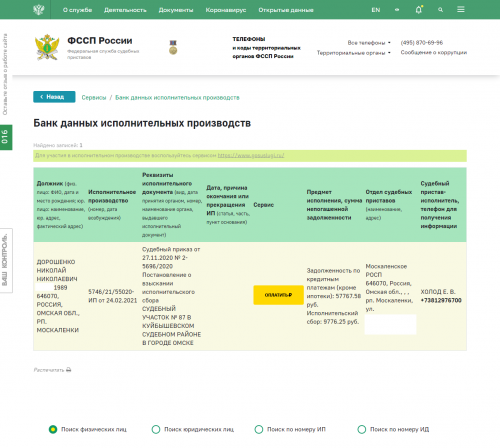Select the Поиск физических лиц radio button

[53, 429]
